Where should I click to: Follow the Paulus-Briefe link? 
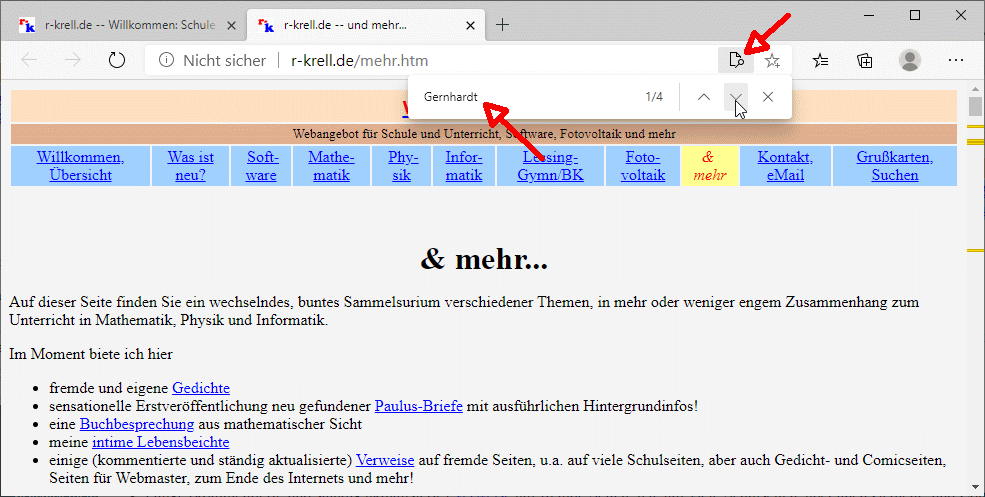click(x=418, y=406)
